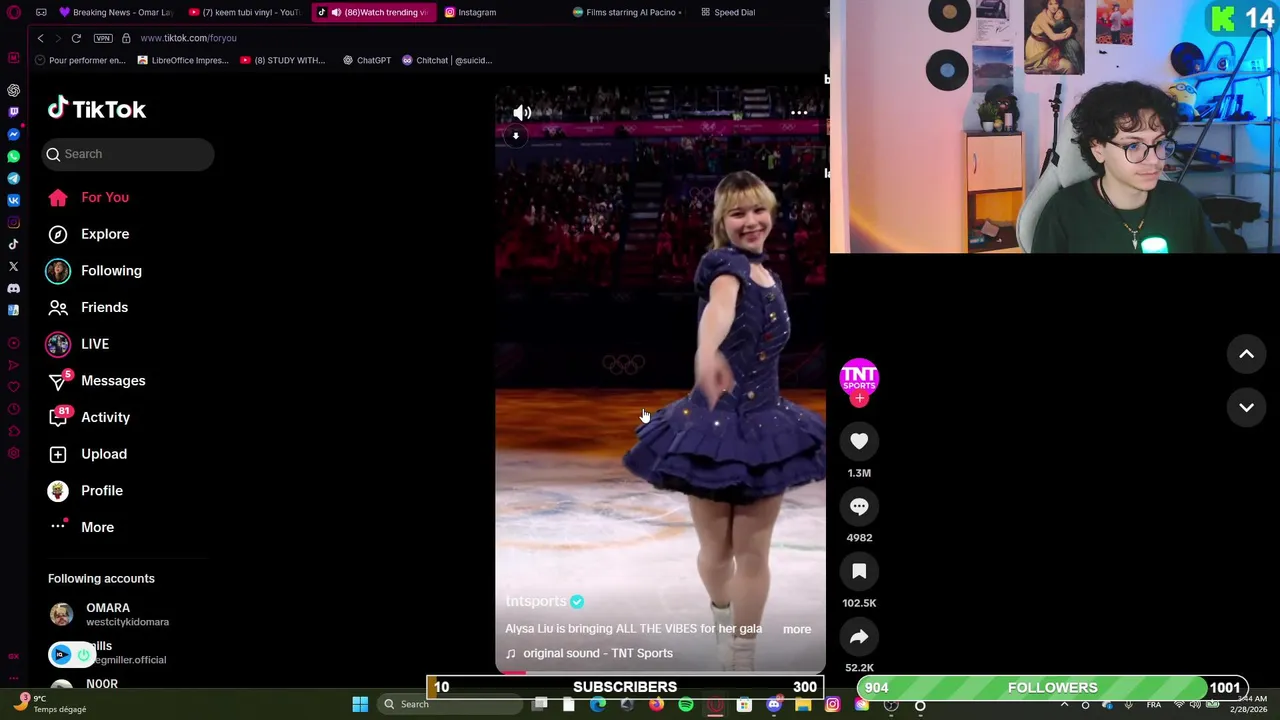Switch to Breaking News - Omar tab

[115, 12]
